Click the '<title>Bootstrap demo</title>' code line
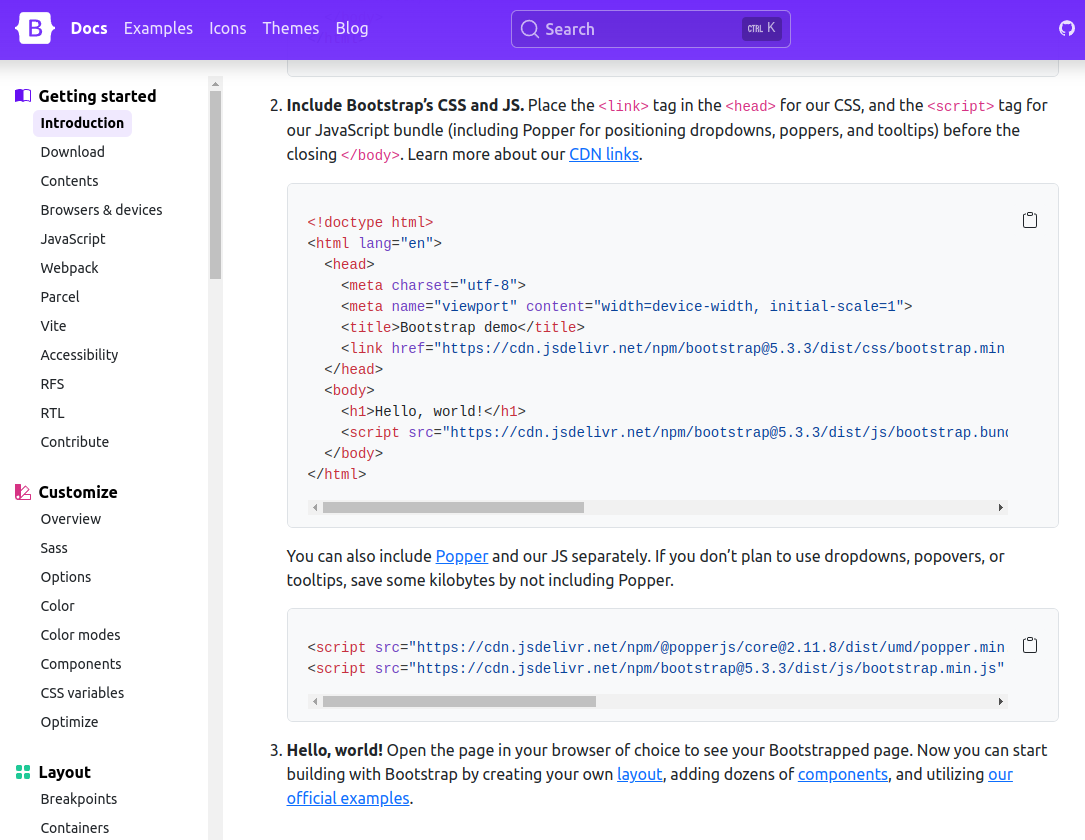The width and height of the screenshot is (1085, 840). [462, 327]
